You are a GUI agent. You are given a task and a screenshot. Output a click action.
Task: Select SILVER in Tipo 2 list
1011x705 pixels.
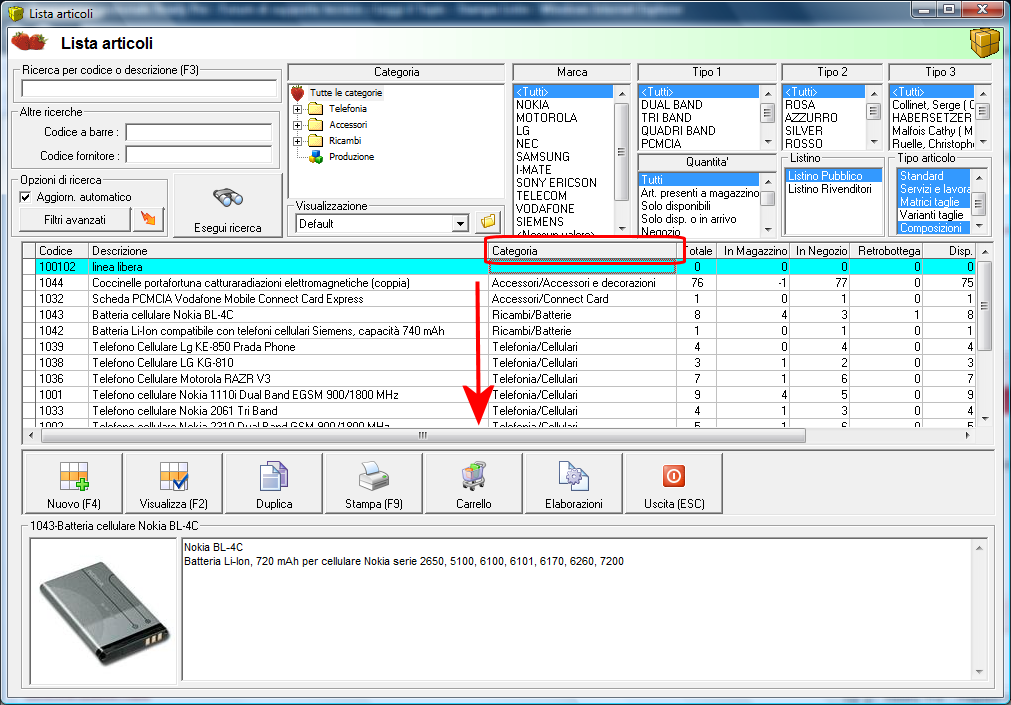824,131
